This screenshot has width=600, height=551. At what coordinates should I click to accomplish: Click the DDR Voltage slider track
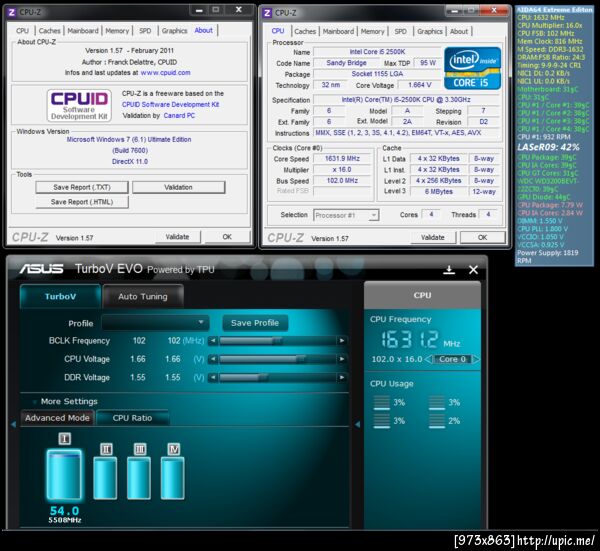coord(277,377)
